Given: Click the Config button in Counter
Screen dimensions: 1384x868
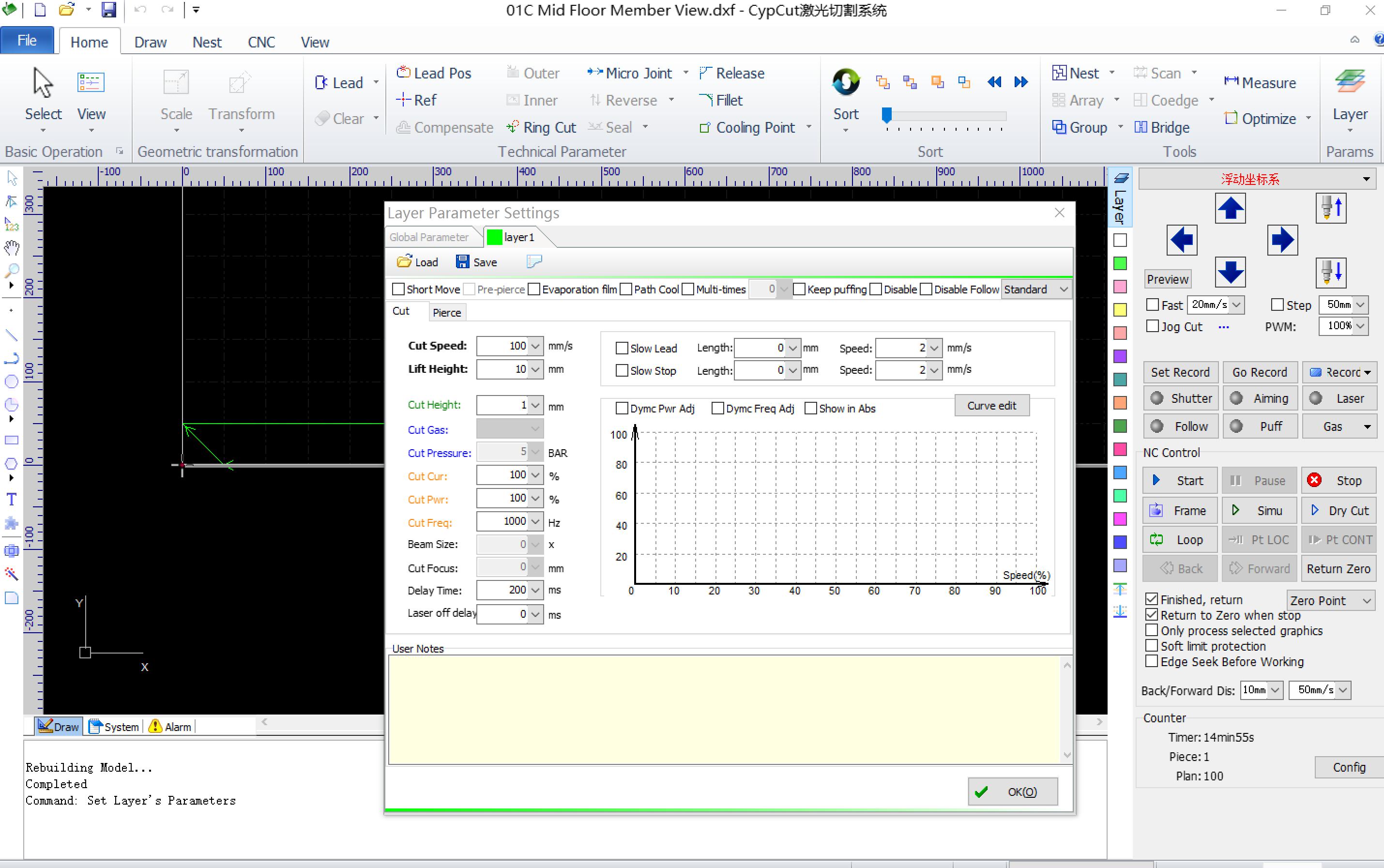Looking at the screenshot, I should pyautogui.click(x=1348, y=767).
